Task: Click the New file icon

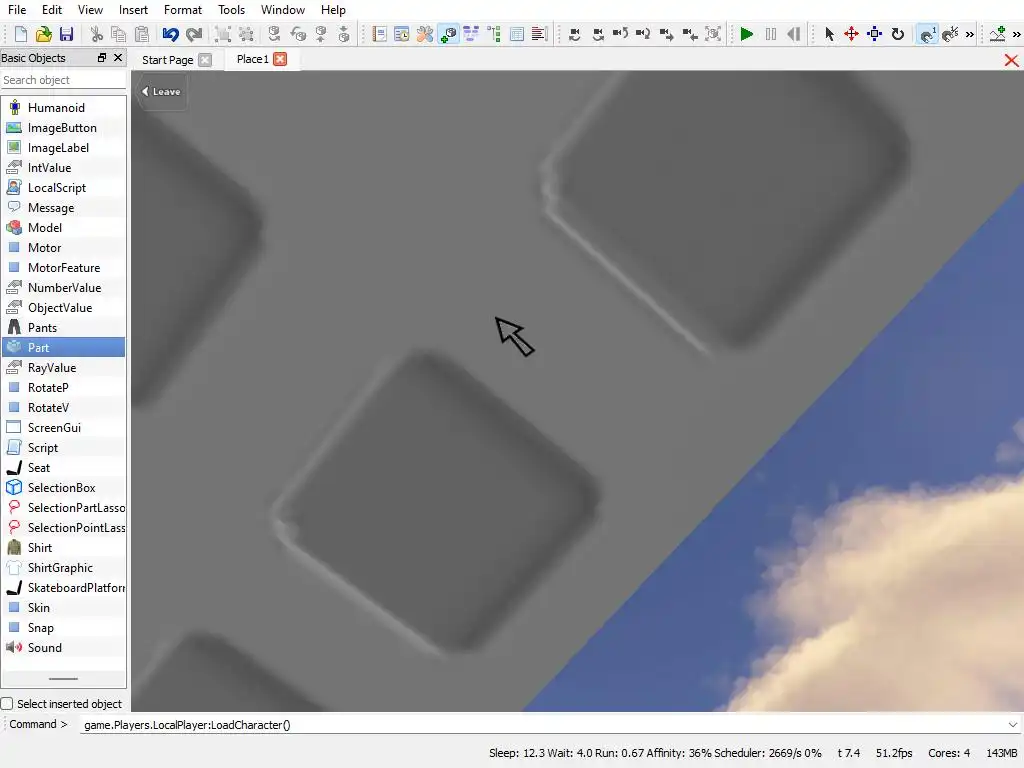Action: [21, 34]
